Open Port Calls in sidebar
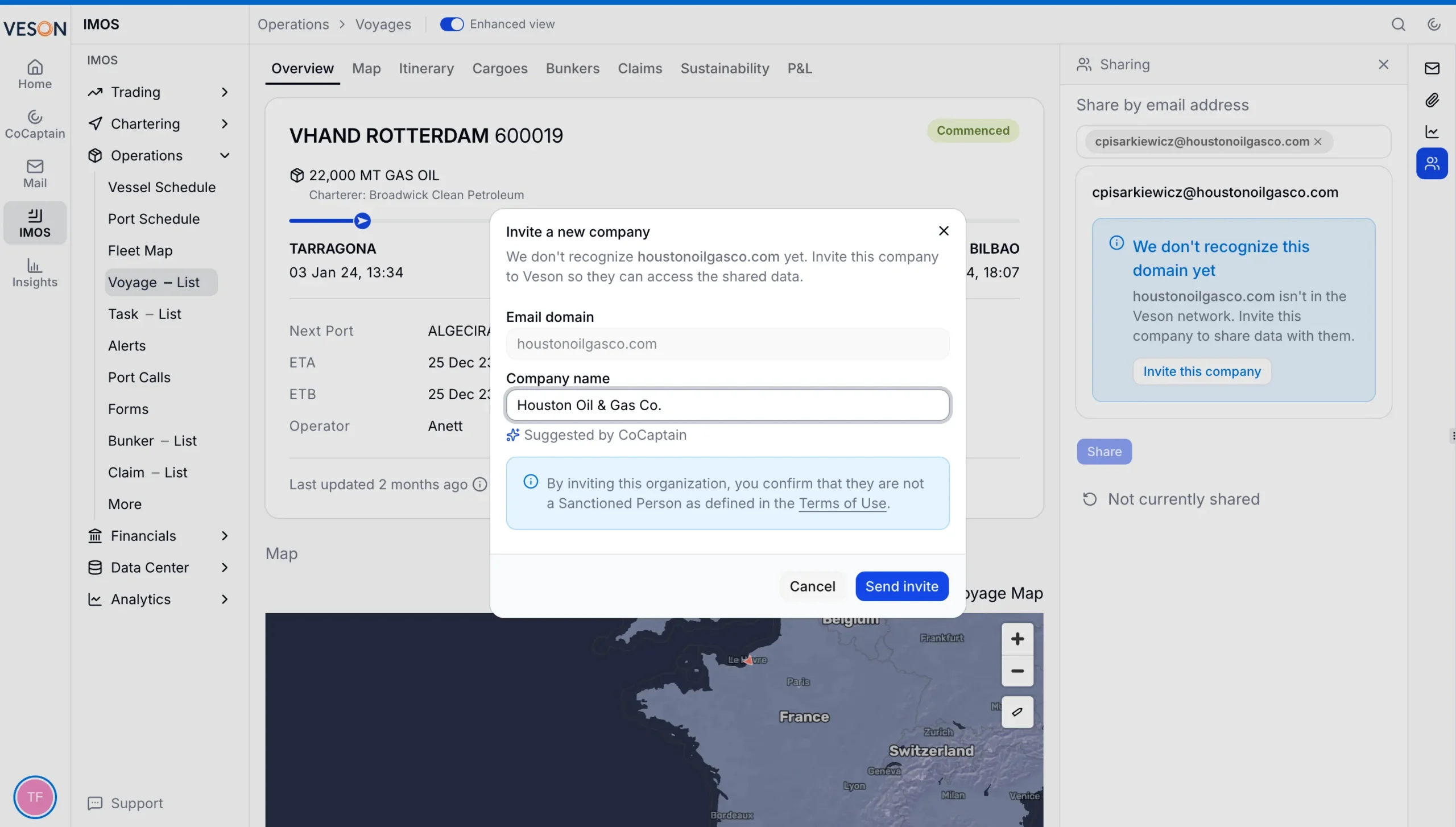Viewport: 1456px width, 827px height. tap(139, 378)
